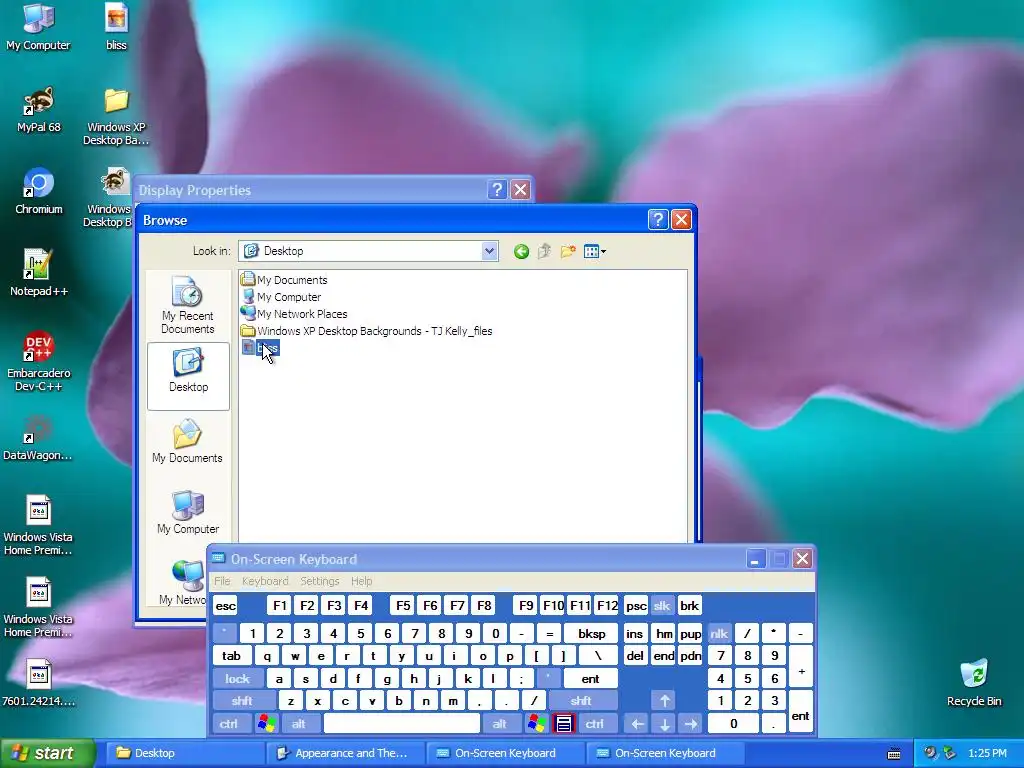This screenshot has width=1024, height=768.
Task: Select My Documents in file list
Action: point(284,280)
